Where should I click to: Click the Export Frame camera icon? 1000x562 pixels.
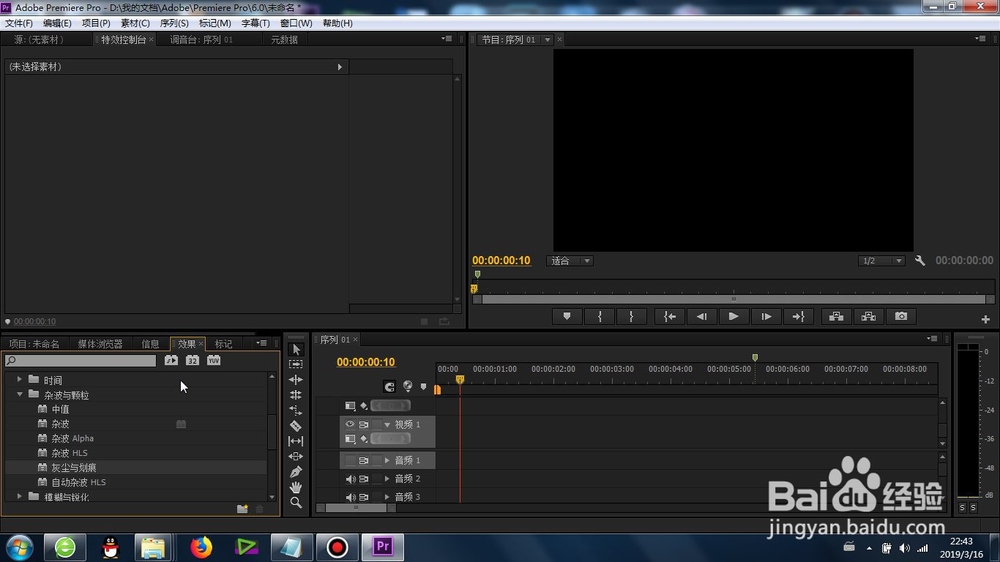pyautogui.click(x=901, y=316)
